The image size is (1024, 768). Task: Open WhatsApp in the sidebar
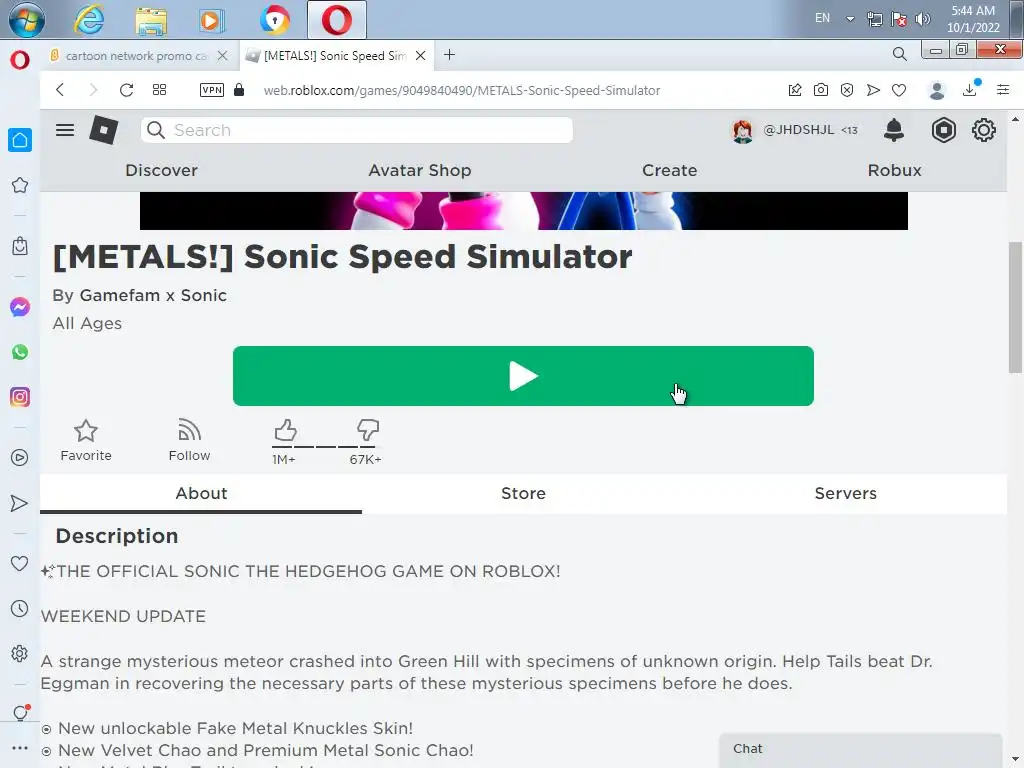point(20,352)
